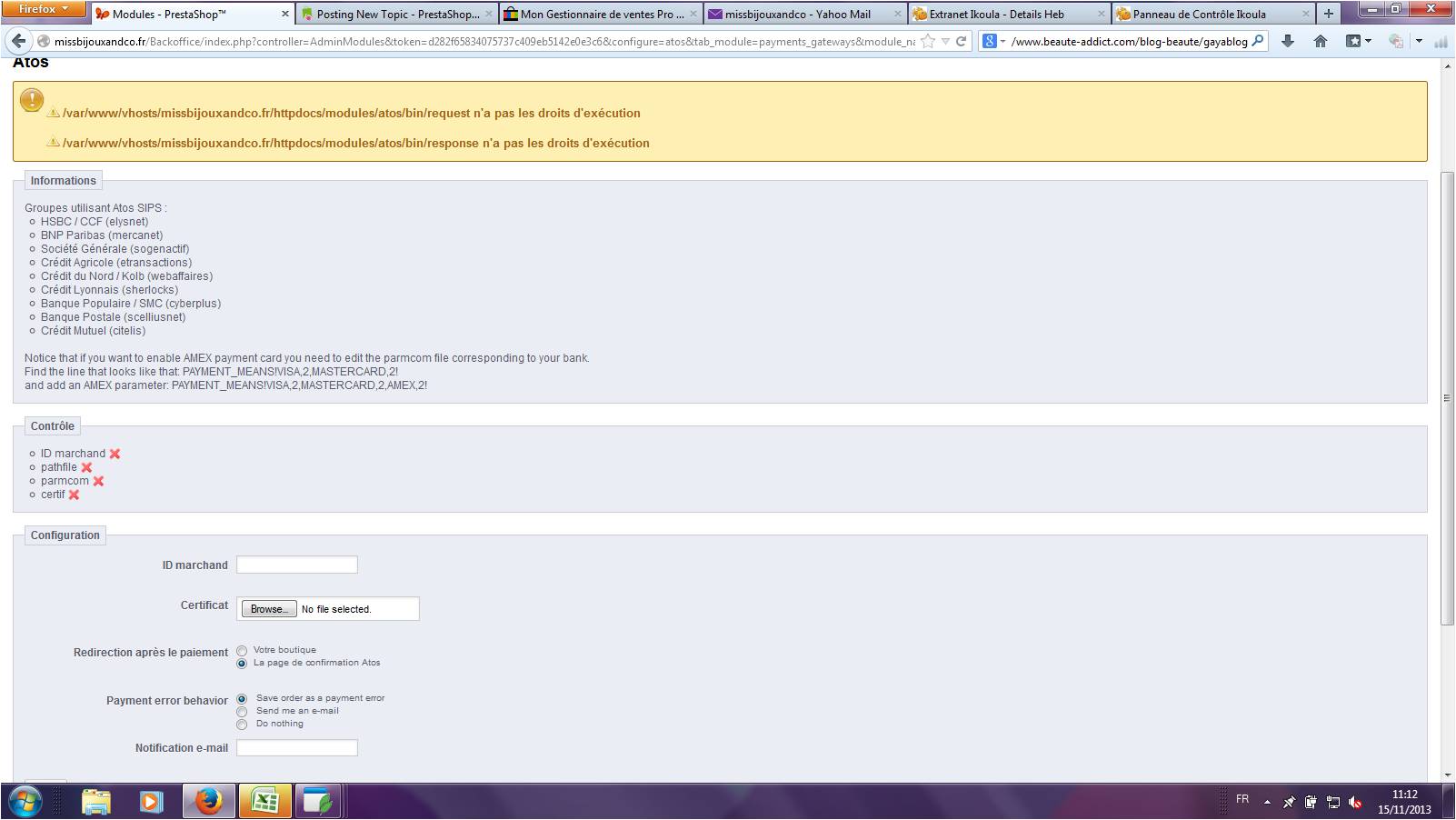1456x820 pixels.
Task: Choose "Save order as a payment error"
Action: point(242,699)
